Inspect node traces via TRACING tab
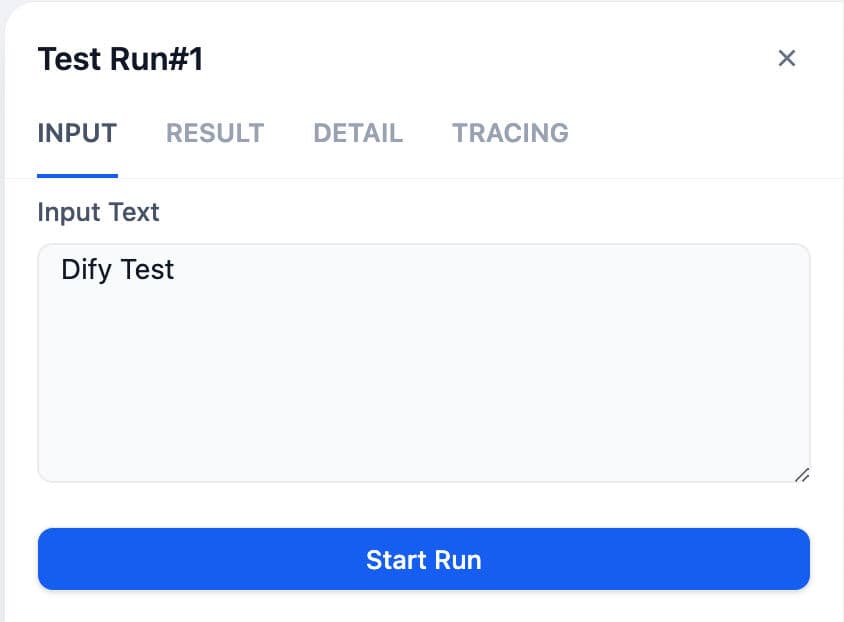Image resolution: width=844 pixels, height=622 pixels. [510, 133]
